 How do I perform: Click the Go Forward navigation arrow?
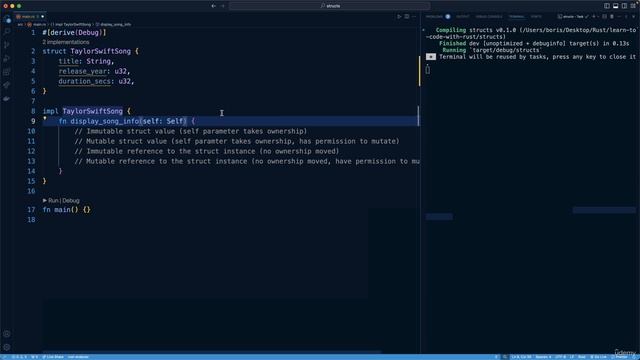[x=223, y=6]
